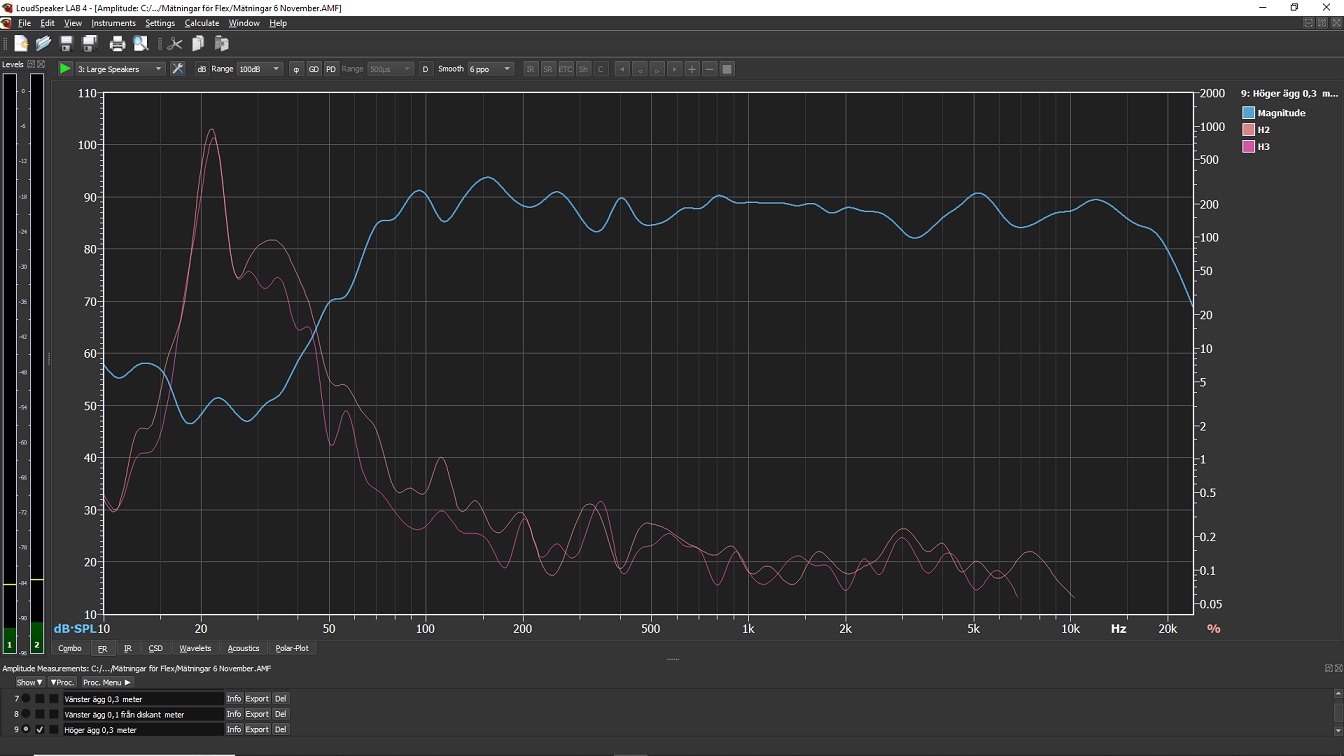Click the H3 legend color swatch
Screen dimensions: 1344x756
pyautogui.click(x=1248, y=147)
